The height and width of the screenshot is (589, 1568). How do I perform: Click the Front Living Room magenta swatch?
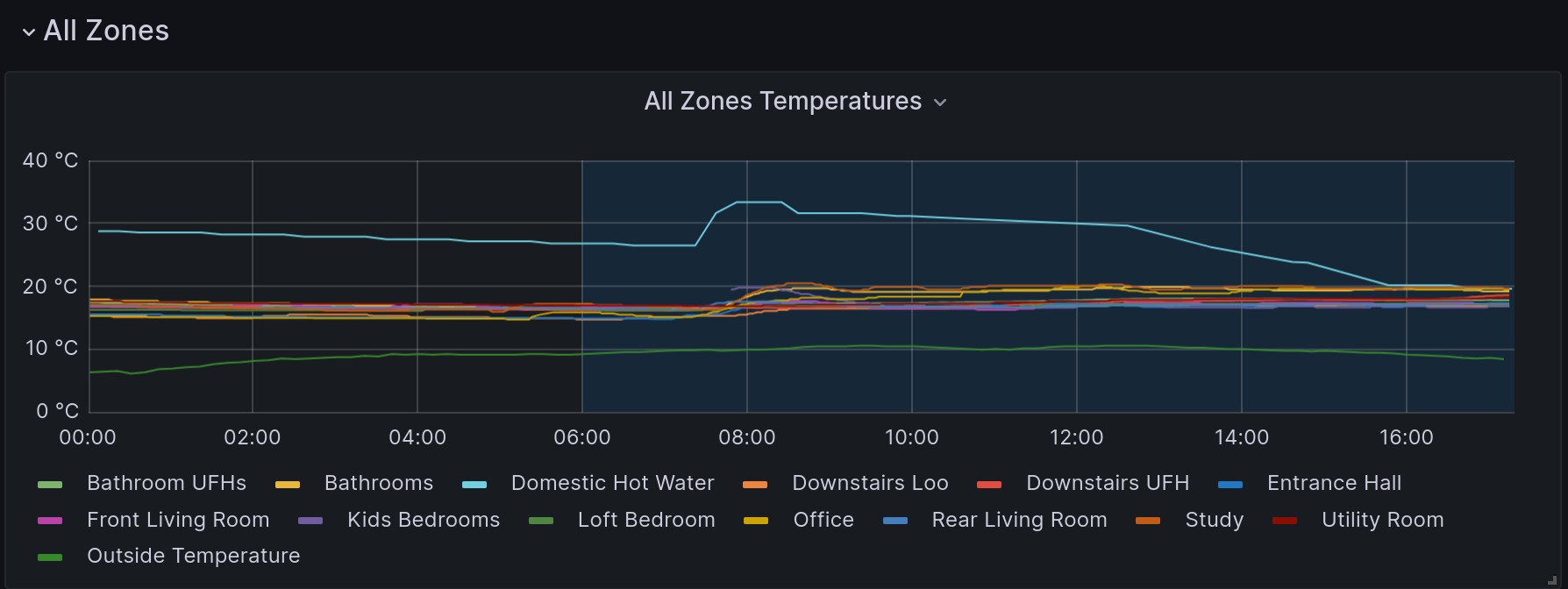point(50,521)
